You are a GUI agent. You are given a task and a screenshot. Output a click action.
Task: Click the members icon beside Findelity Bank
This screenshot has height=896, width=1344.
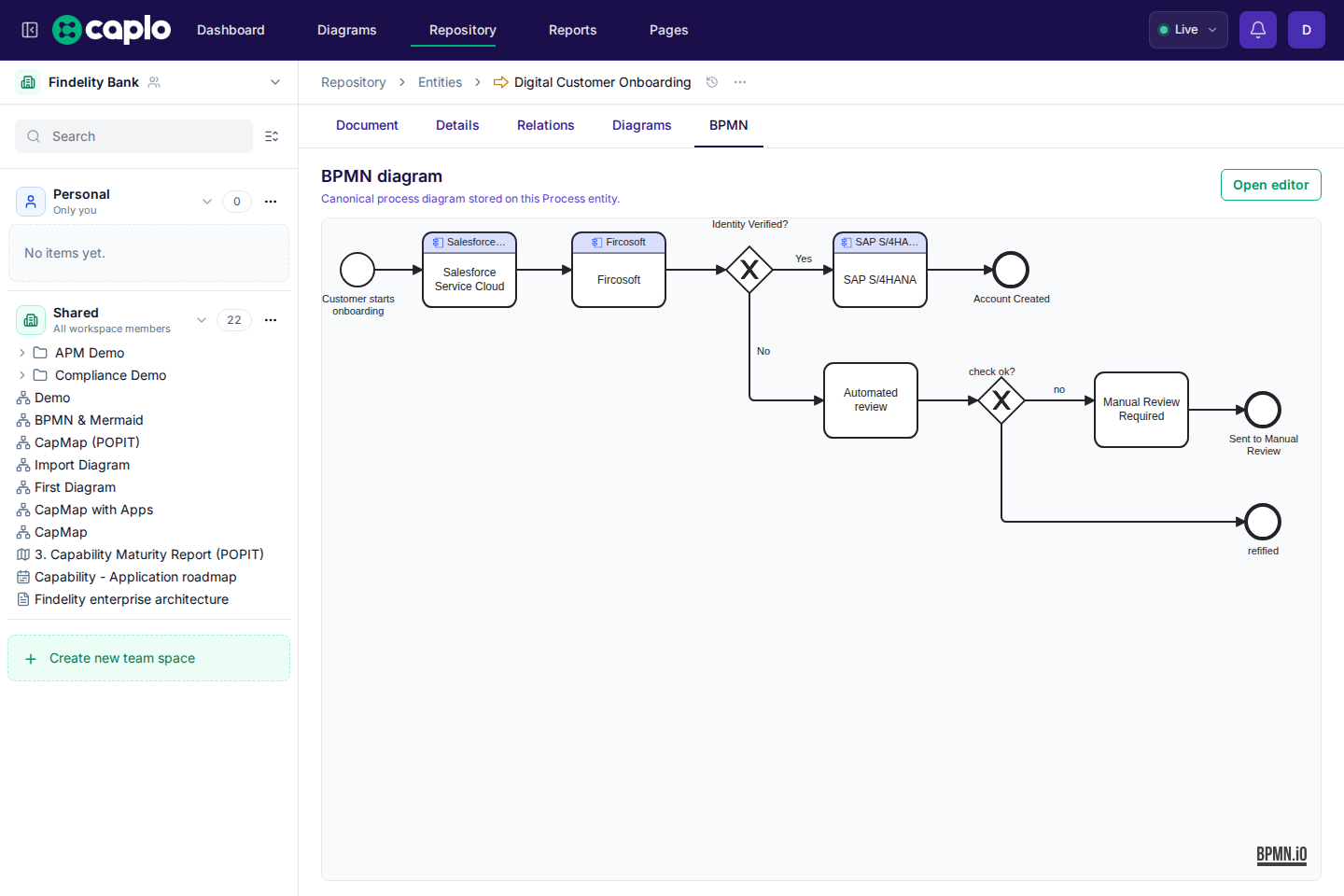click(154, 82)
